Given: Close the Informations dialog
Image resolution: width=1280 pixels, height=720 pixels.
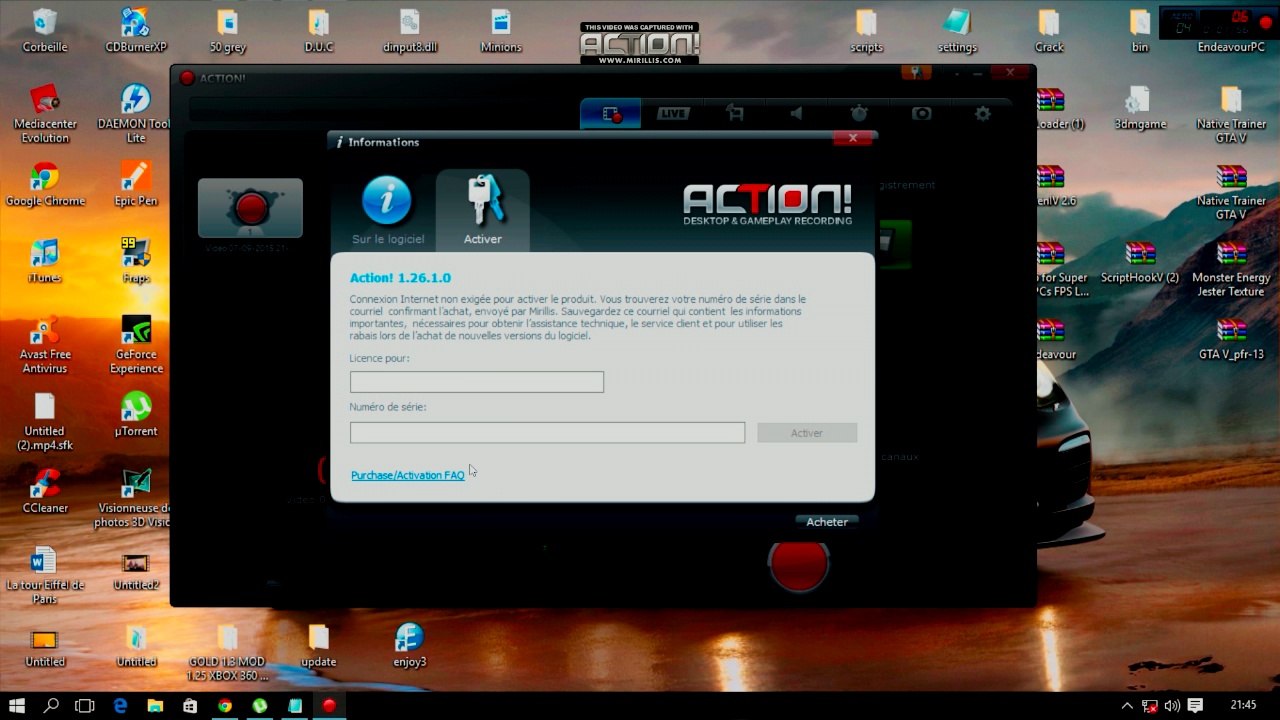Looking at the screenshot, I should [853, 138].
